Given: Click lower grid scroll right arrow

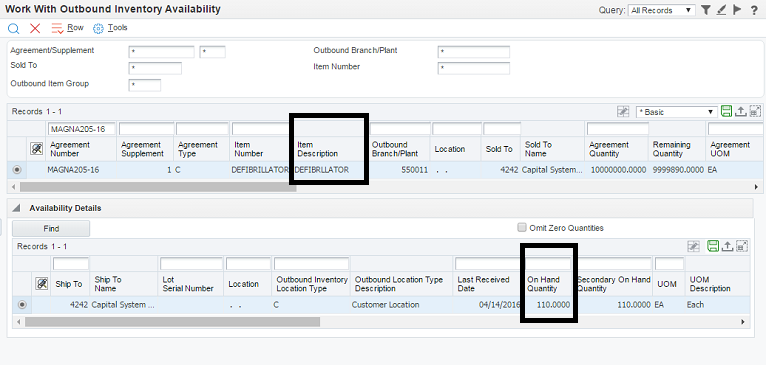Looking at the screenshot, I should click(743, 322).
